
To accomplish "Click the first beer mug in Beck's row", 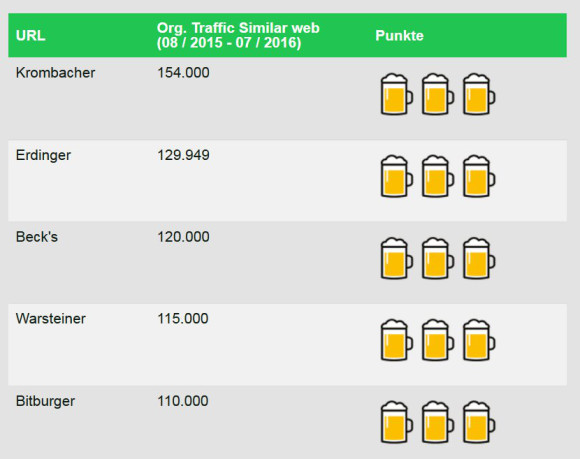I will (397, 258).
